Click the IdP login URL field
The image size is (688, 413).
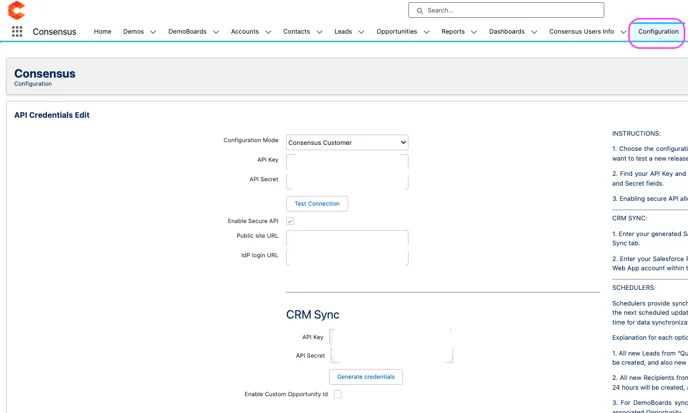(x=347, y=257)
